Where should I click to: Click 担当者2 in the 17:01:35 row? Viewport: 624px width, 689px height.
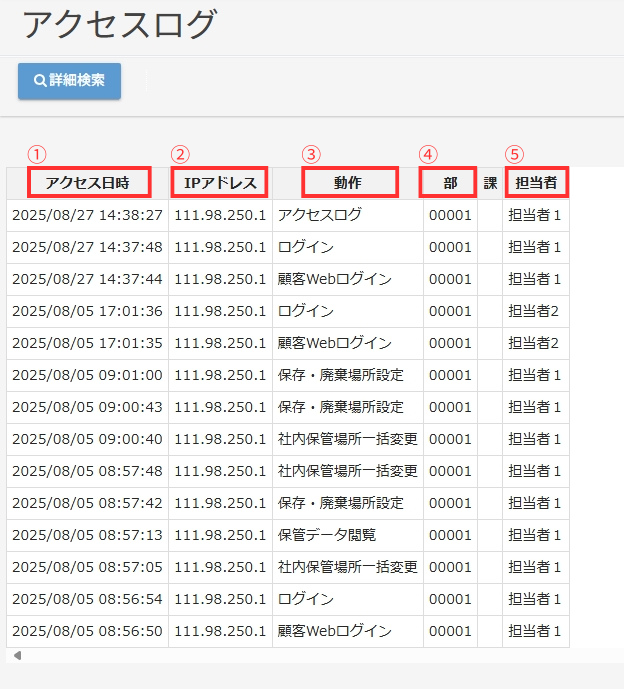(534, 343)
